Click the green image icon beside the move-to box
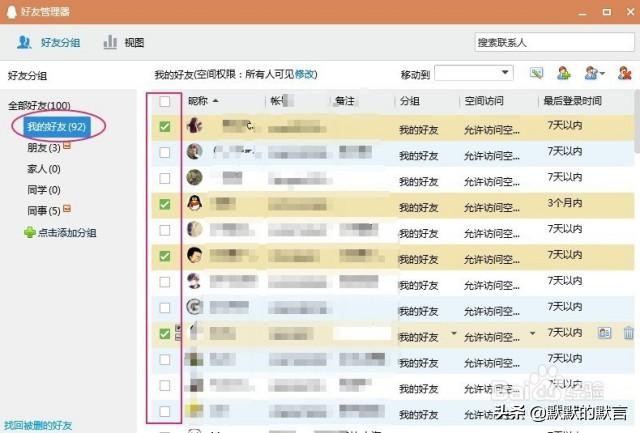 click(x=536, y=73)
